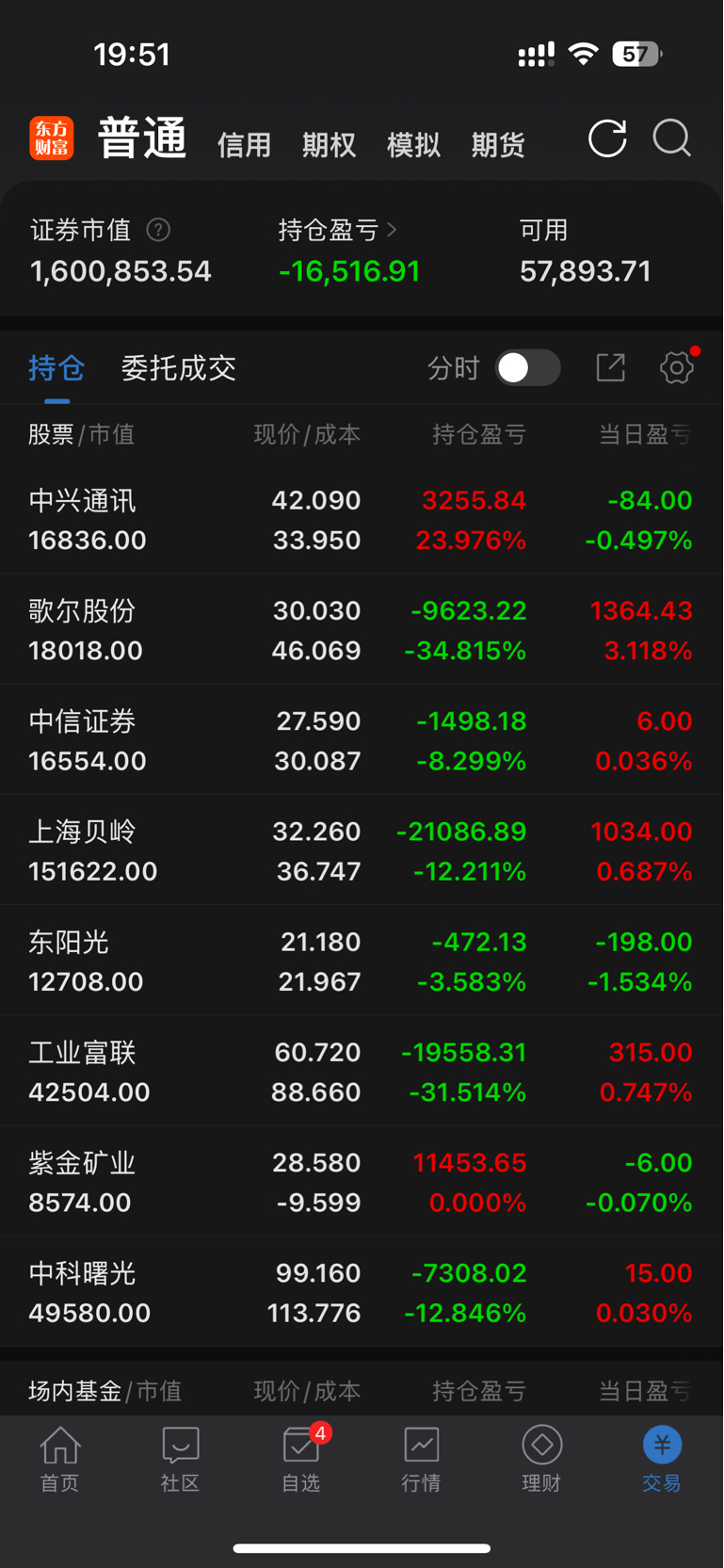Switch to 期权 options tab
Viewport: 724px width, 1568px height.
click(329, 145)
